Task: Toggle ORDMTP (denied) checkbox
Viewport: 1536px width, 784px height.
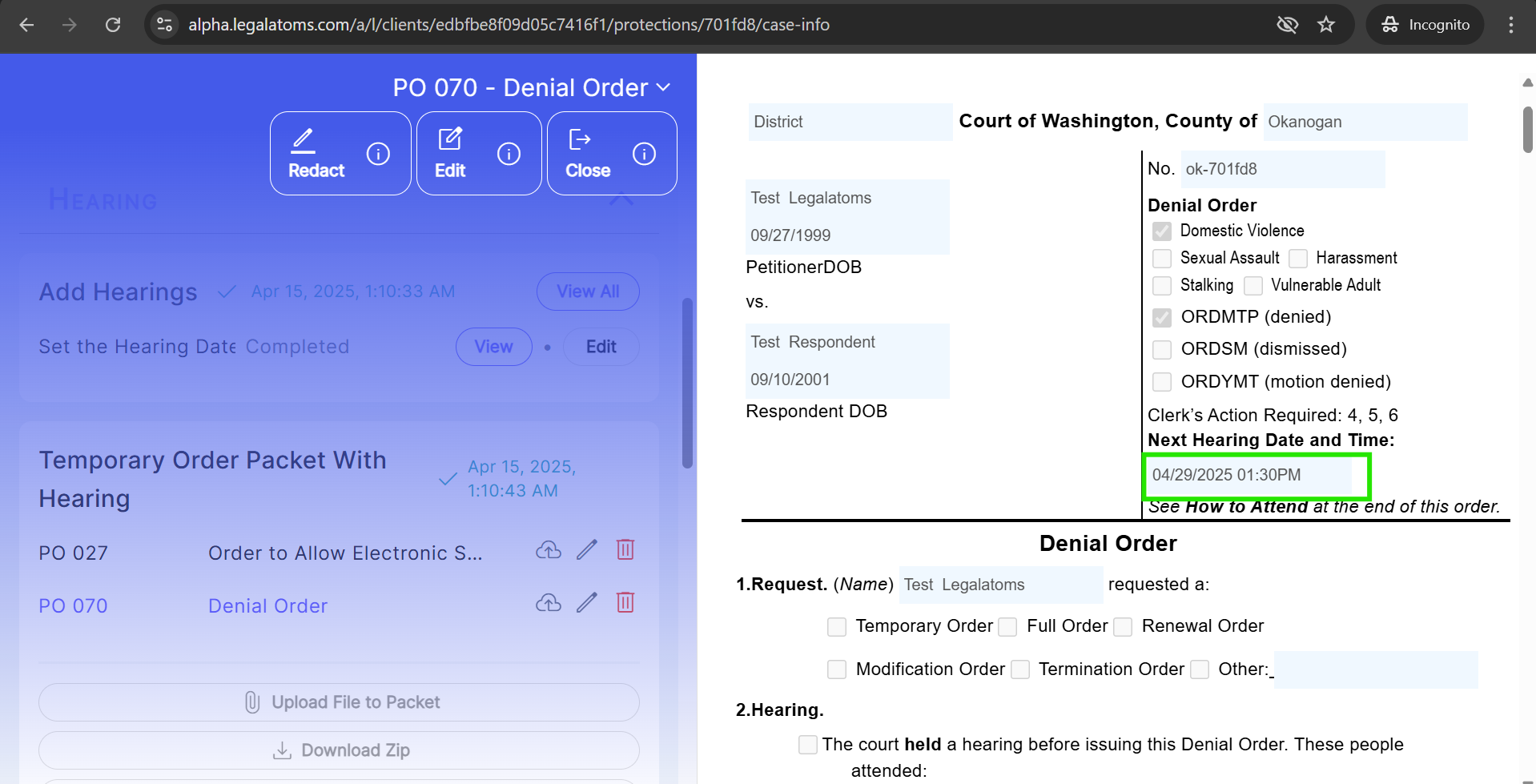Action: coord(1162,318)
